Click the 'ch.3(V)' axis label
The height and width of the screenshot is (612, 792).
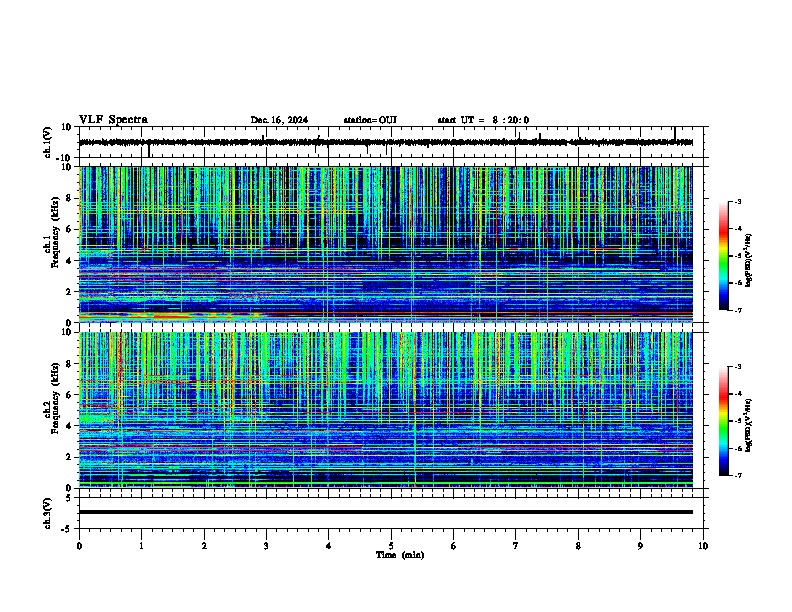click(48, 513)
